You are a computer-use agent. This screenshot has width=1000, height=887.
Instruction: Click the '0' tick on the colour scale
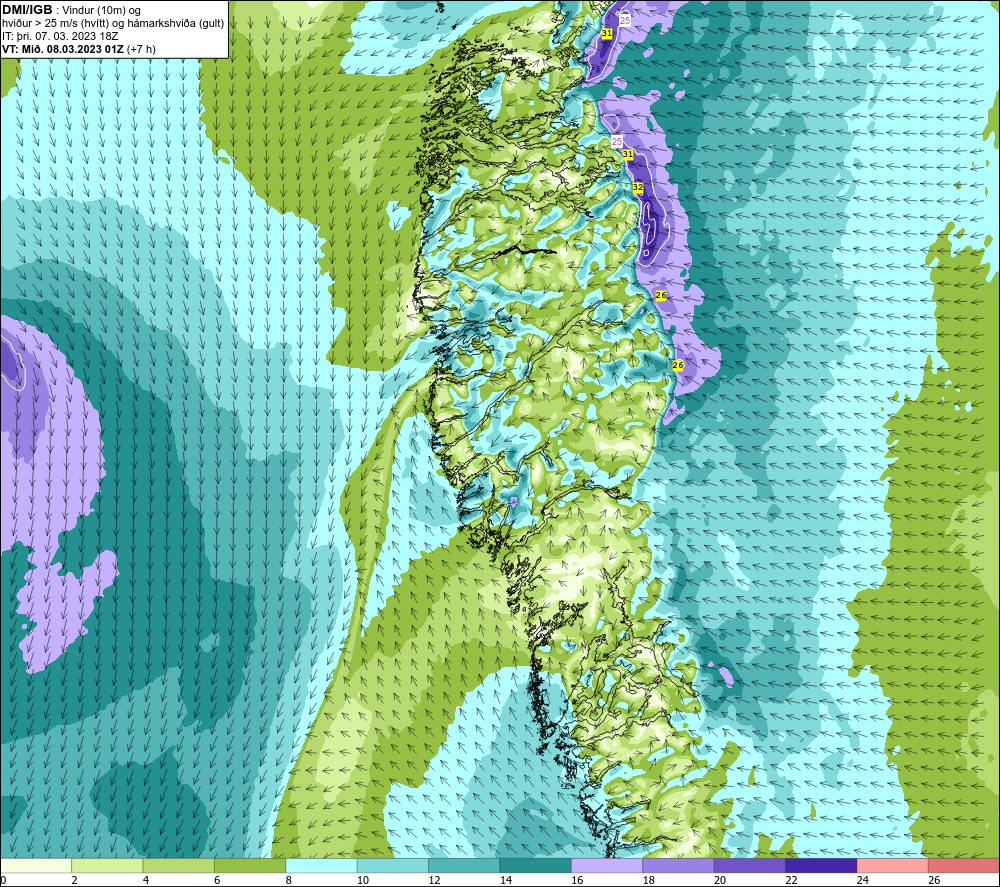(4, 880)
